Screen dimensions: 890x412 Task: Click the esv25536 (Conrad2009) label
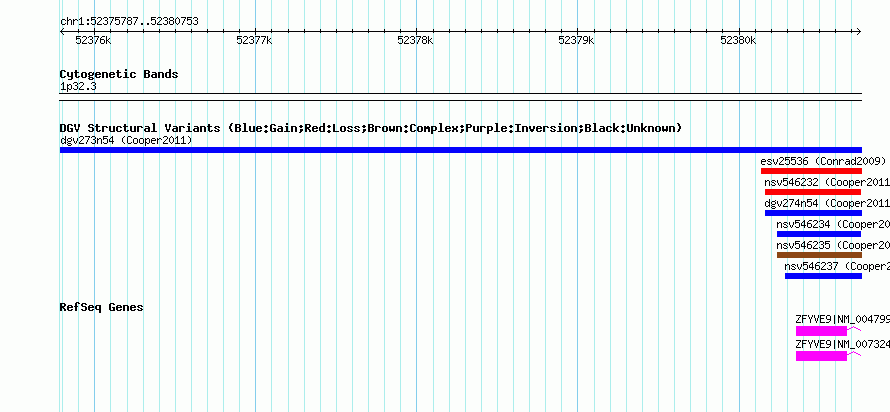[x=823, y=161]
